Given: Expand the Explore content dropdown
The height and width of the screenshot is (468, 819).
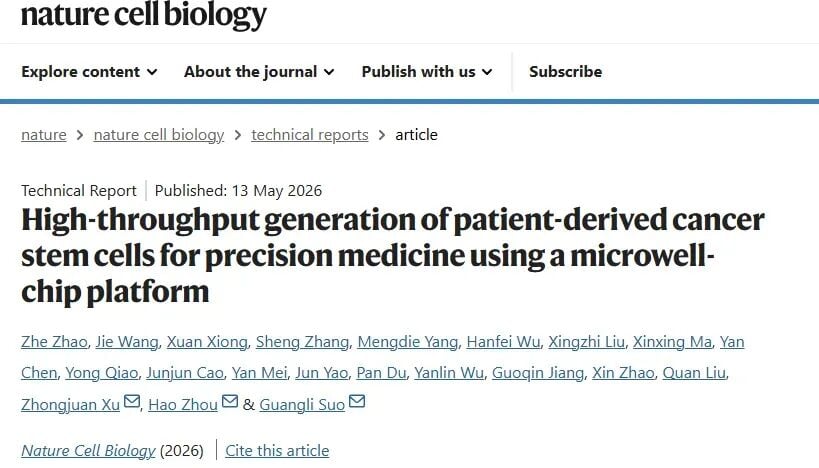Looking at the screenshot, I should (89, 72).
